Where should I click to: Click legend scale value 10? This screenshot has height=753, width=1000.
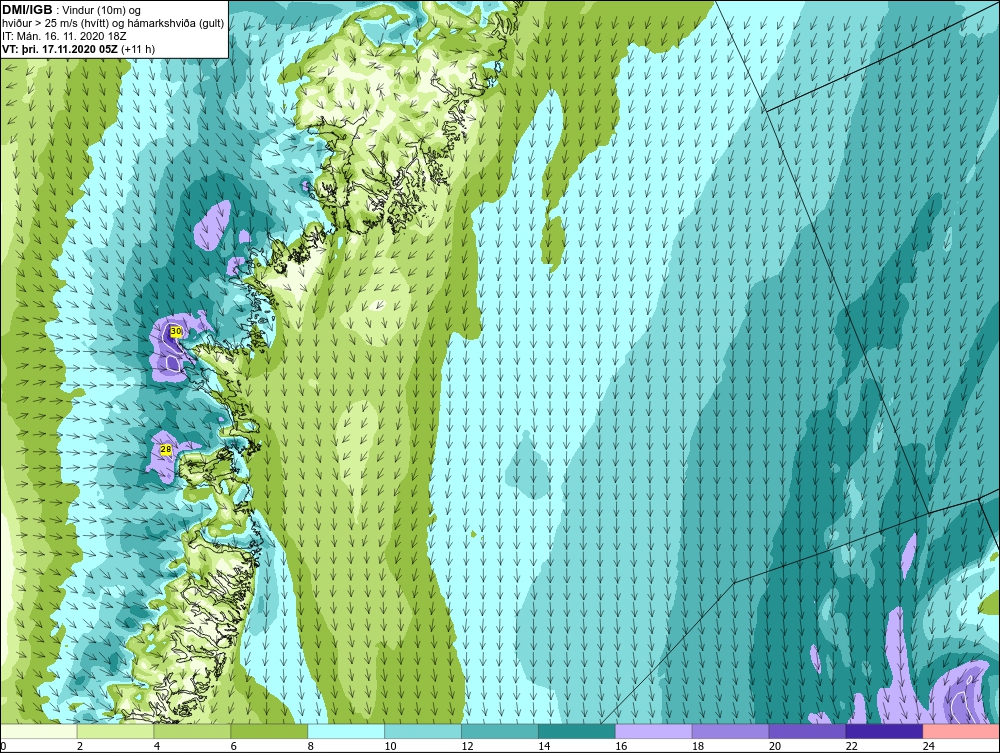click(390, 746)
